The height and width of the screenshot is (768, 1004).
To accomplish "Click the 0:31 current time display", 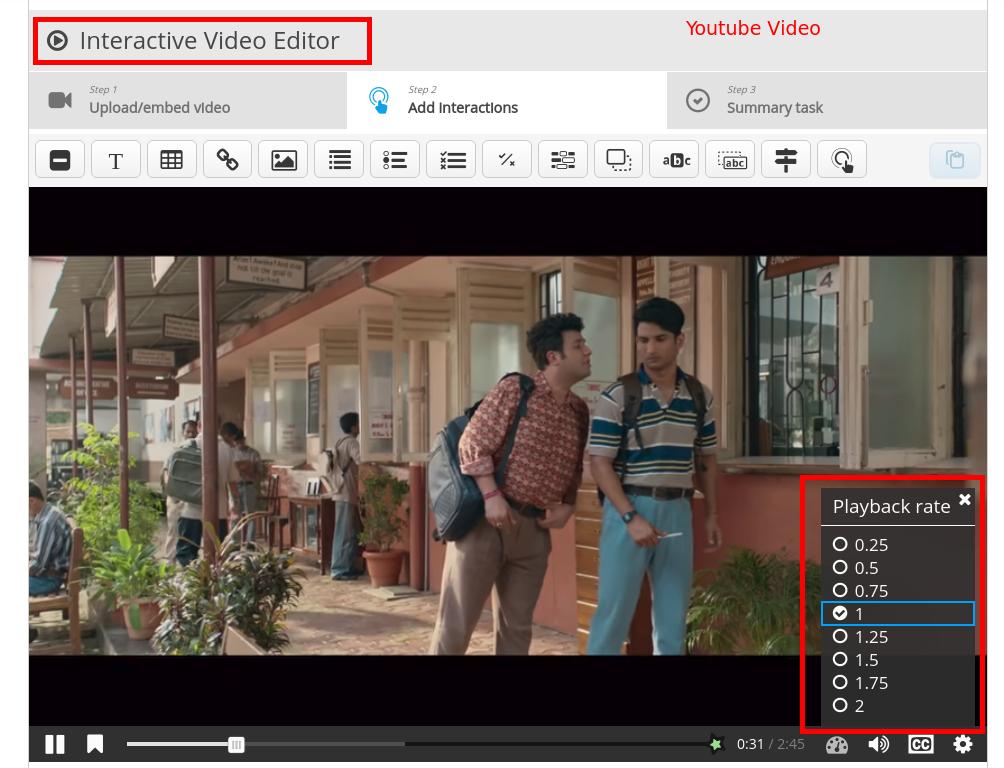I will 750,744.
